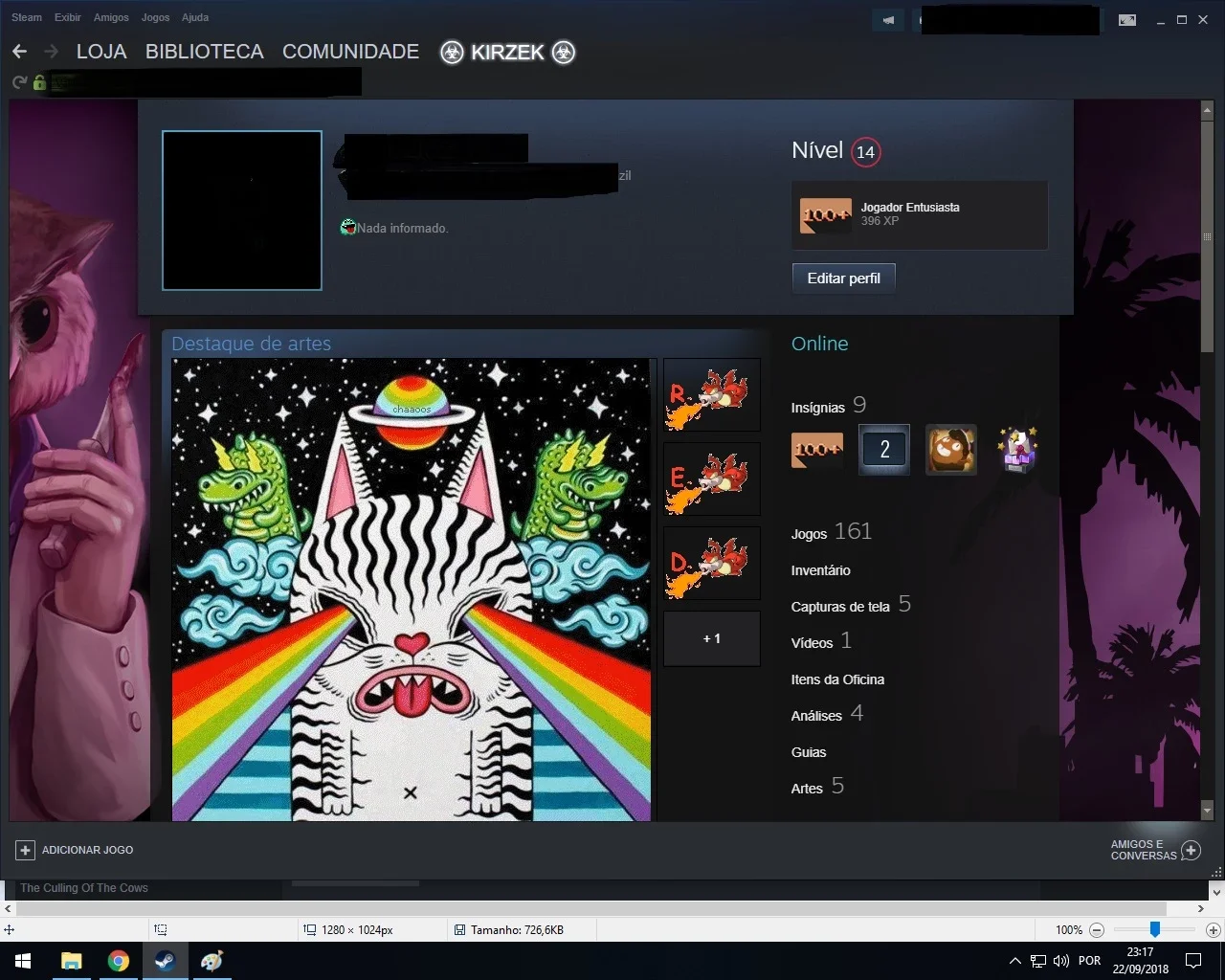This screenshot has height=980, width=1225.
Task: Go back with the Steam back arrow
Action: tap(19, 52)
